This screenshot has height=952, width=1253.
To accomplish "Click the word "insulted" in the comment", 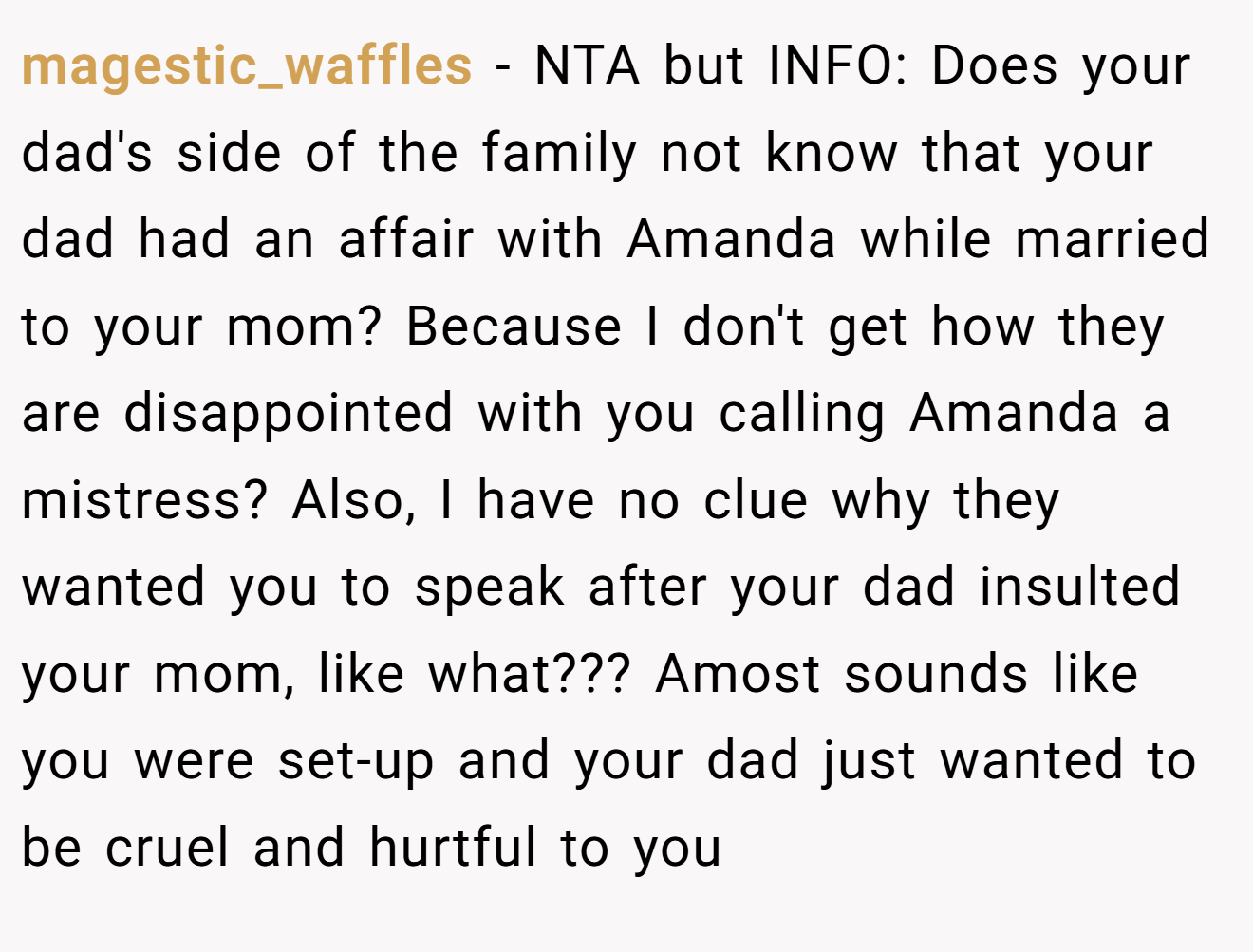I will click(x=1080, y=588).
